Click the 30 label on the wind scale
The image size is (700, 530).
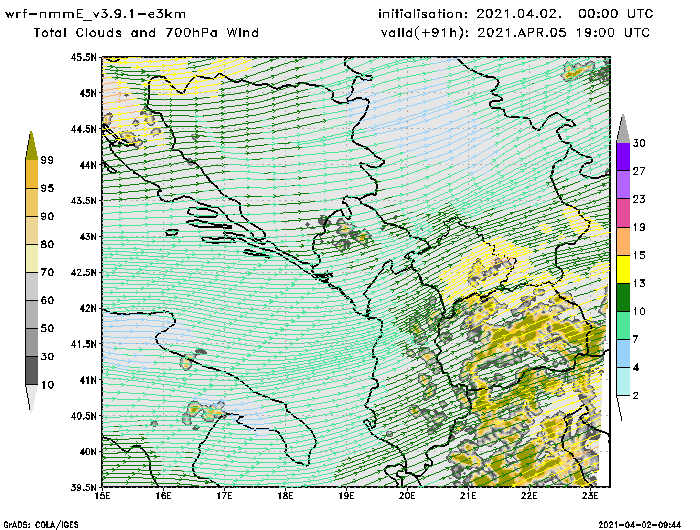[639, 143]
